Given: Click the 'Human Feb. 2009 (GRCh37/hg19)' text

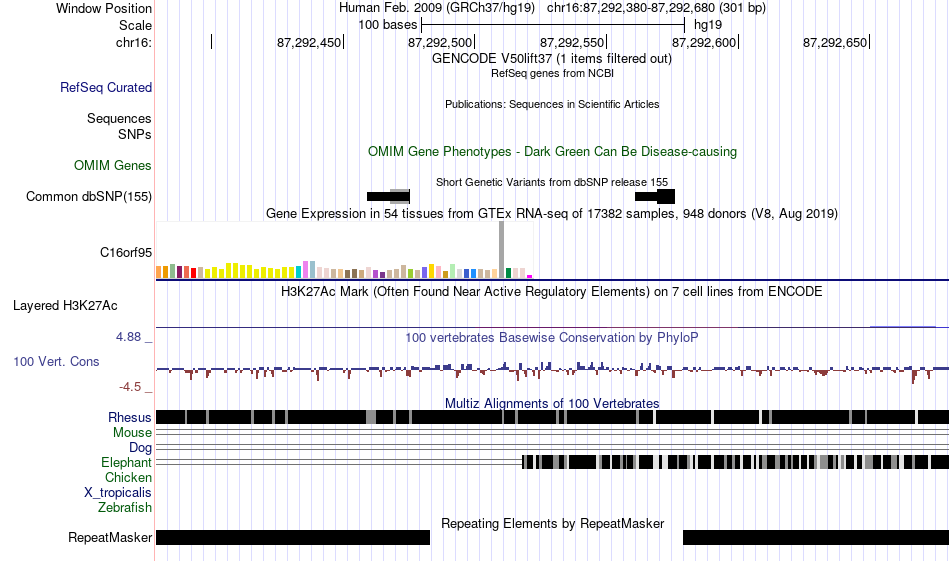Looking at the screenshot, I should [437, 8].
